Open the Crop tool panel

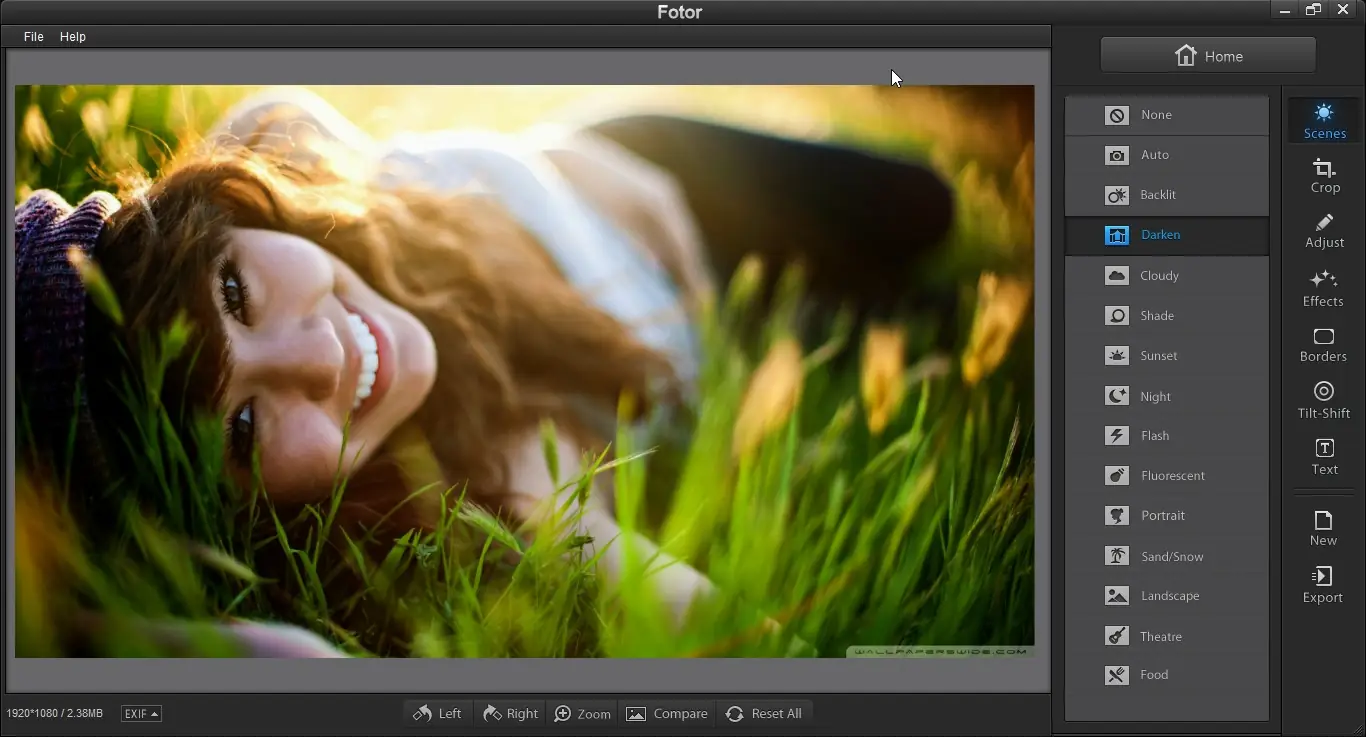[1324, 176]
